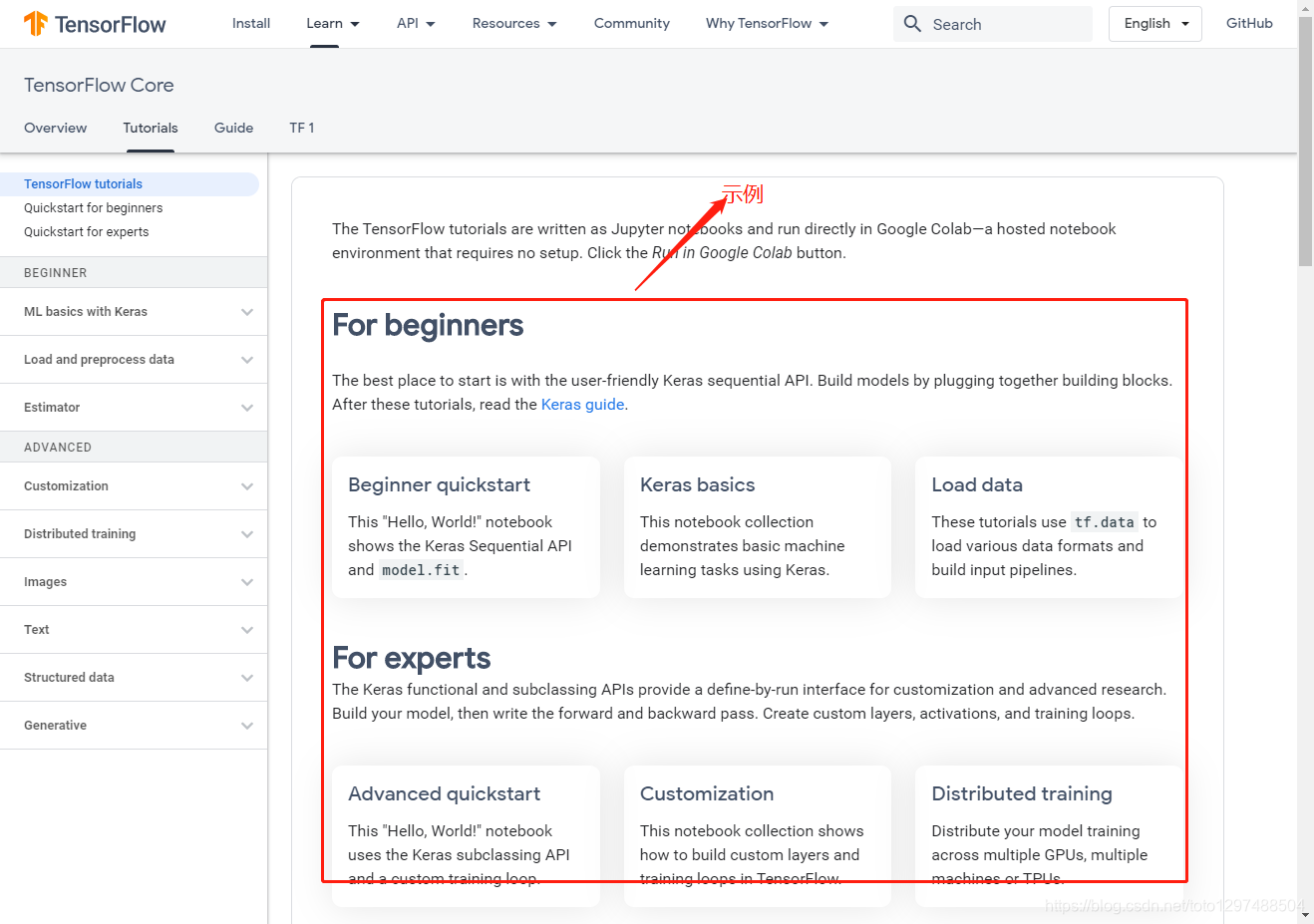Click the TensorFlow logo
1314x924 pixels.
point(95,24)
